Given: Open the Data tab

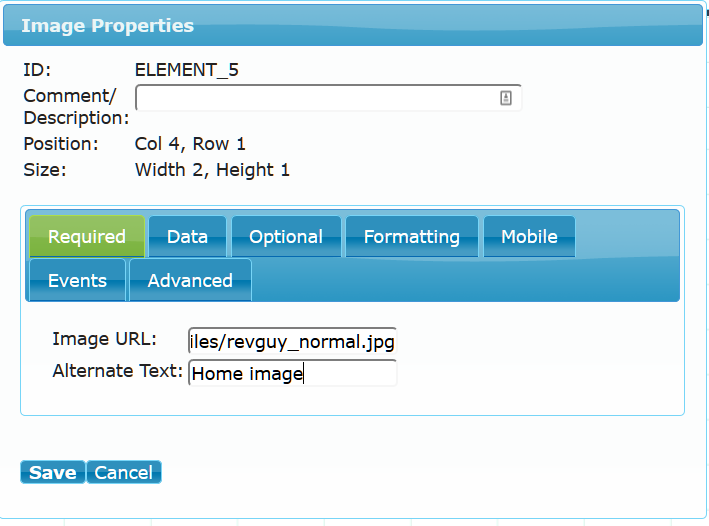Looking at the screenshot, I should (x=187, y=237).
